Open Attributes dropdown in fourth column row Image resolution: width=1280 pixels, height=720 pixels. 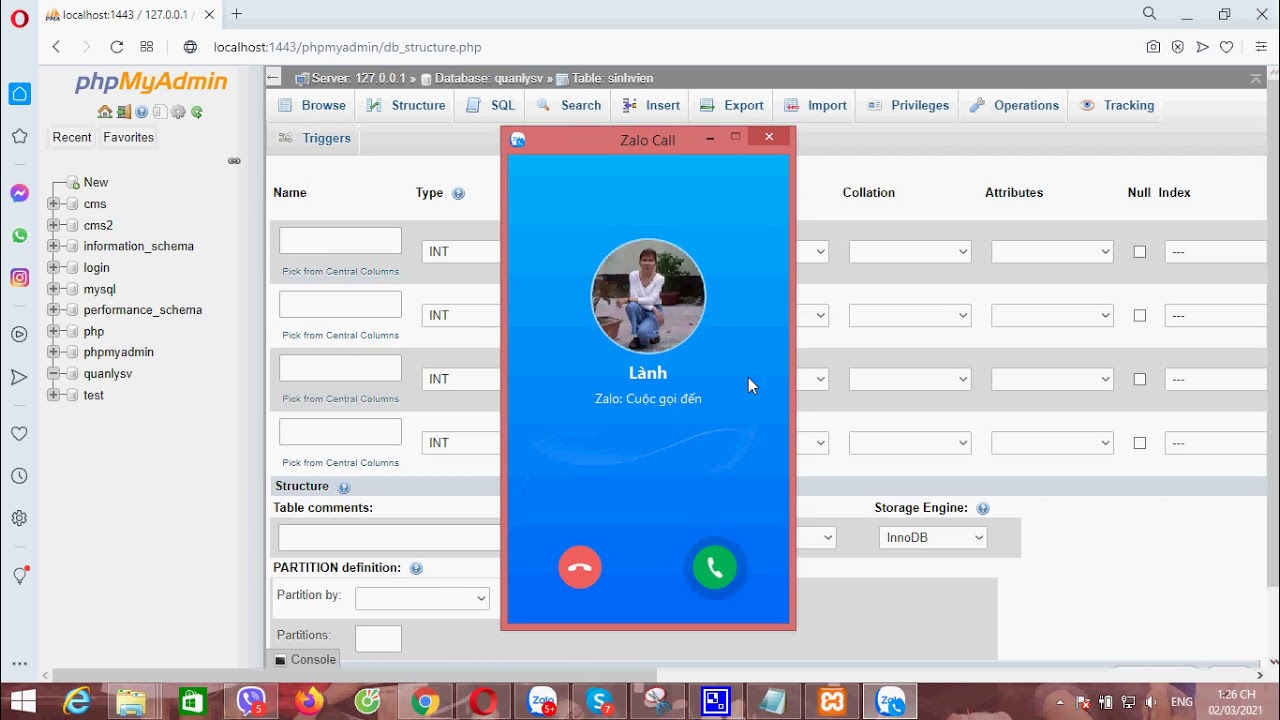pyautogui.click(x=1052, y=443)
